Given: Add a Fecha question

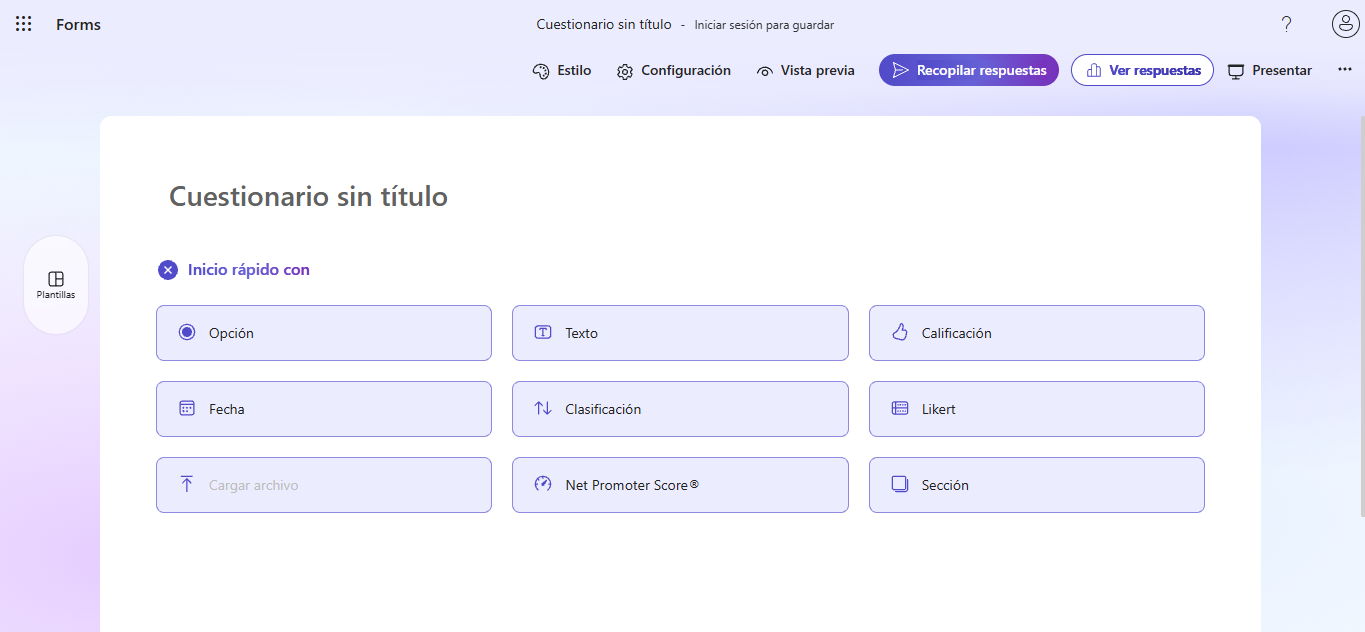Looking at the screenshot, I should click(323, 408).
